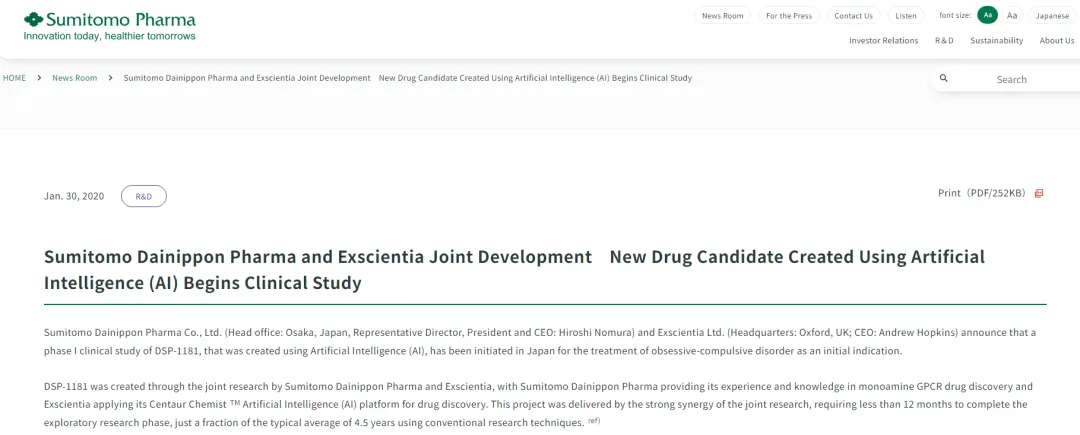
Task: Click News Room in the breadcrumb
Action: (x=74, y=78)
